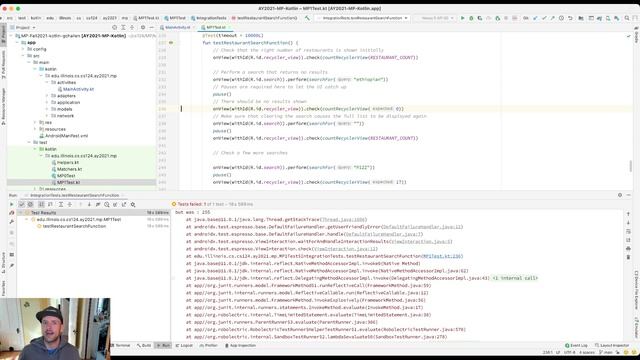Open Run panel settings gear at right
Viewport: 640px width, 360px height.
coord(620,195)
